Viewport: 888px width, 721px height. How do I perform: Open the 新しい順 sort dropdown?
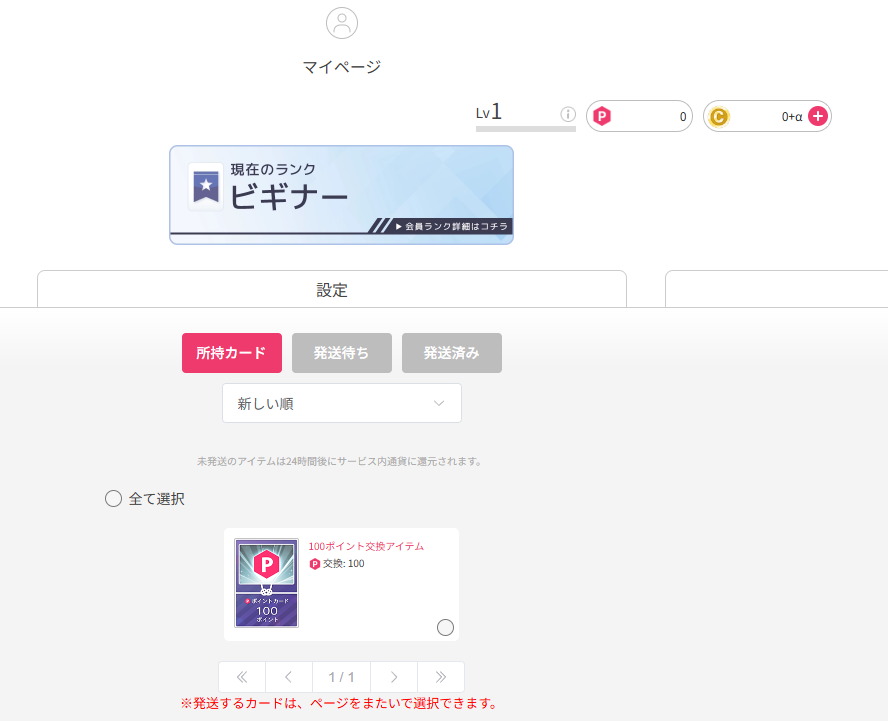342,403
